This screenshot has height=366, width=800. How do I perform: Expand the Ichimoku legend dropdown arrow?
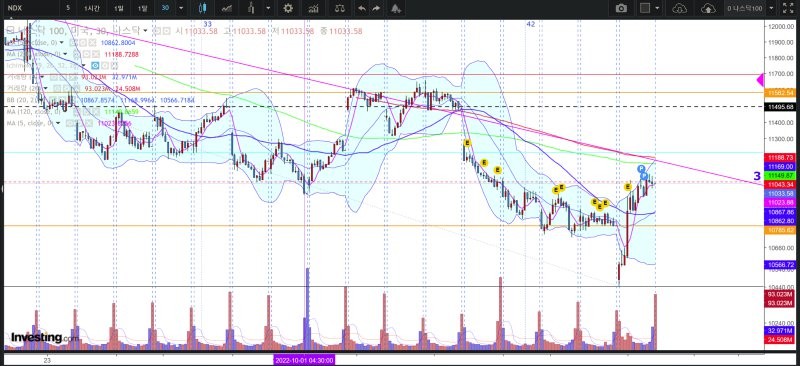point(83,65)
